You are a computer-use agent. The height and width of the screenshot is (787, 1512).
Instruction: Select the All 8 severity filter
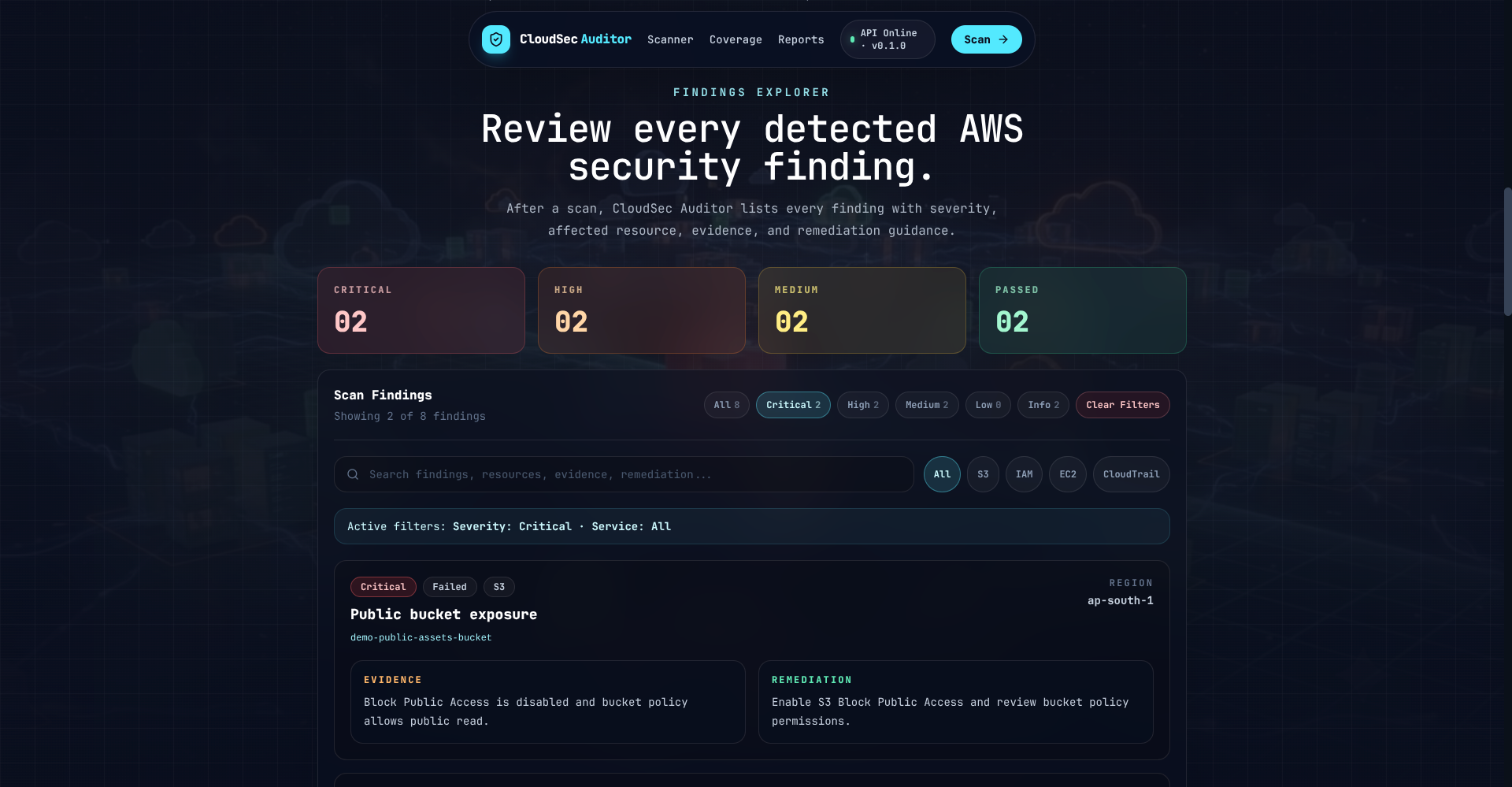pos(726,405)
